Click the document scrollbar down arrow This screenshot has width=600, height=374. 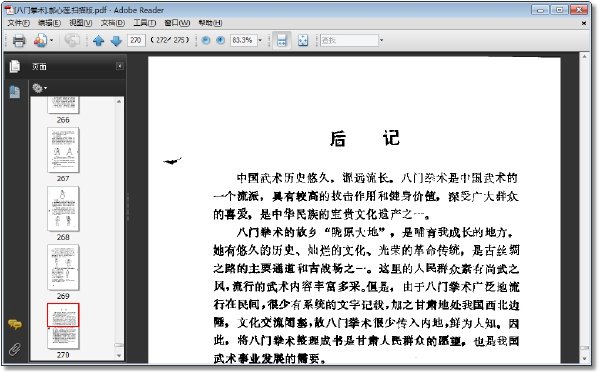click(x=584, y=359)
